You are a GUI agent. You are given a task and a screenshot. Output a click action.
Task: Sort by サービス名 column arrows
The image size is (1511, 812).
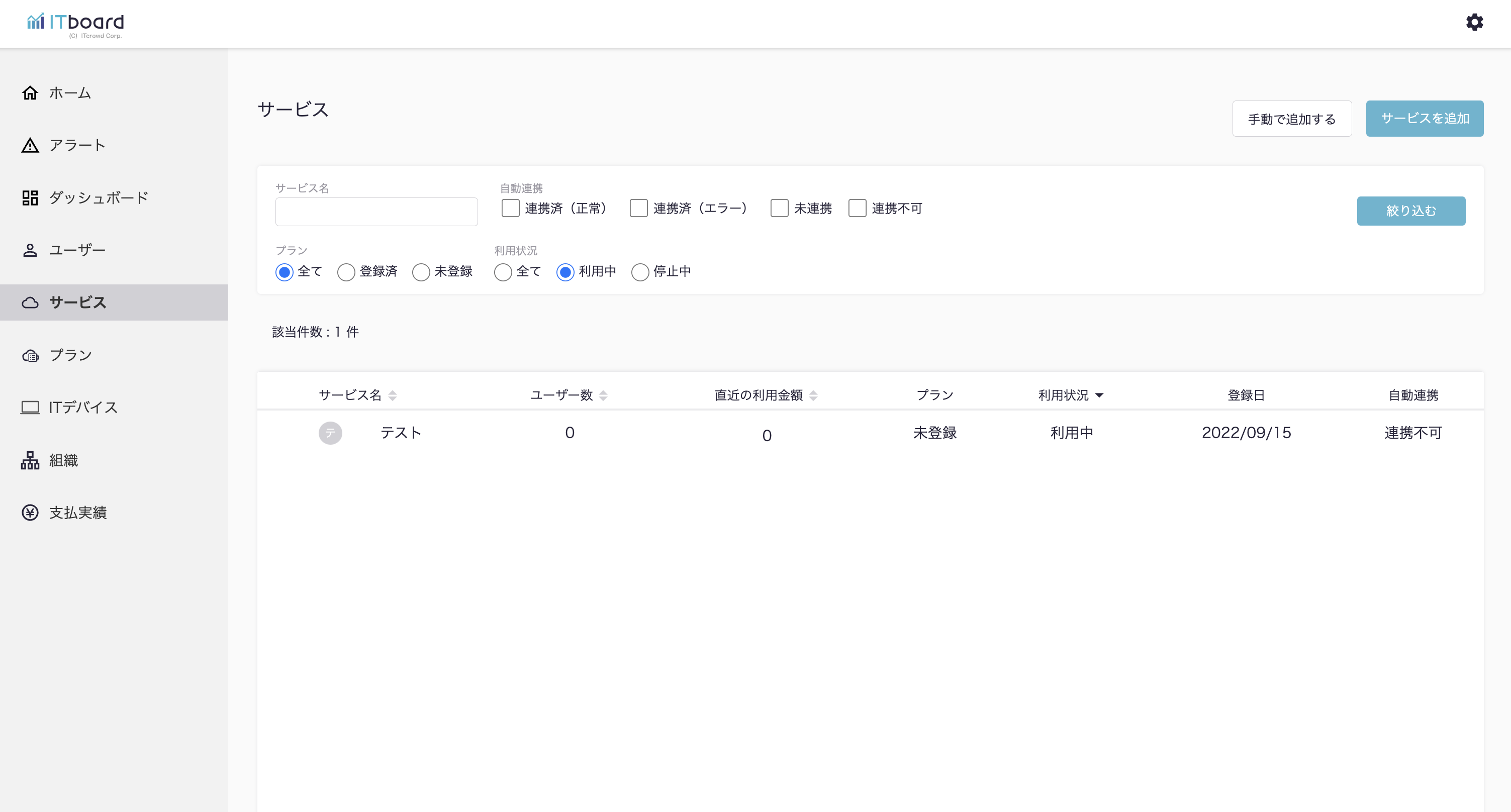click(393, 396)
